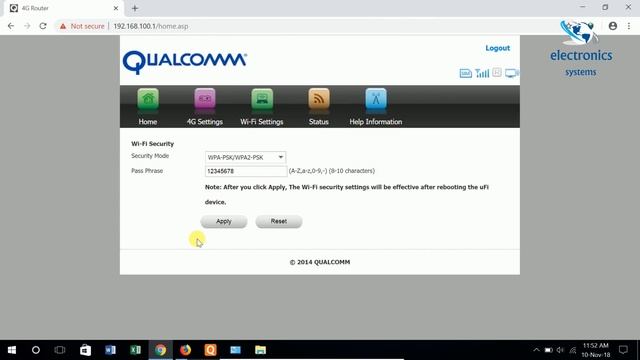Go forward with the browser forward arrow
The width and height of the screenshot is (640, 360).
(27, 26)
